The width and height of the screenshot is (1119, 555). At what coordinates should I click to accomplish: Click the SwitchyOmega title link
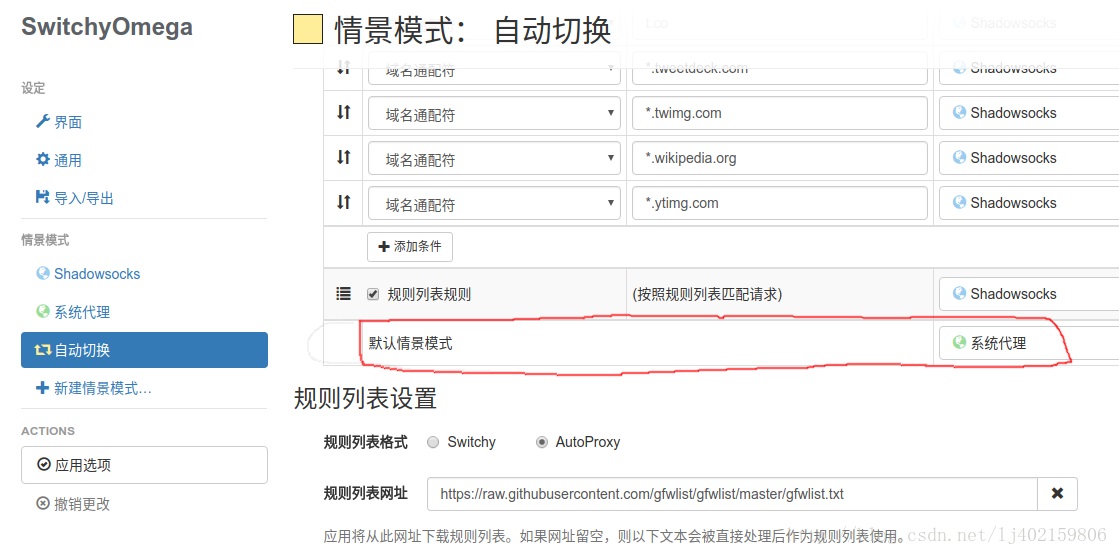point(107,26)
